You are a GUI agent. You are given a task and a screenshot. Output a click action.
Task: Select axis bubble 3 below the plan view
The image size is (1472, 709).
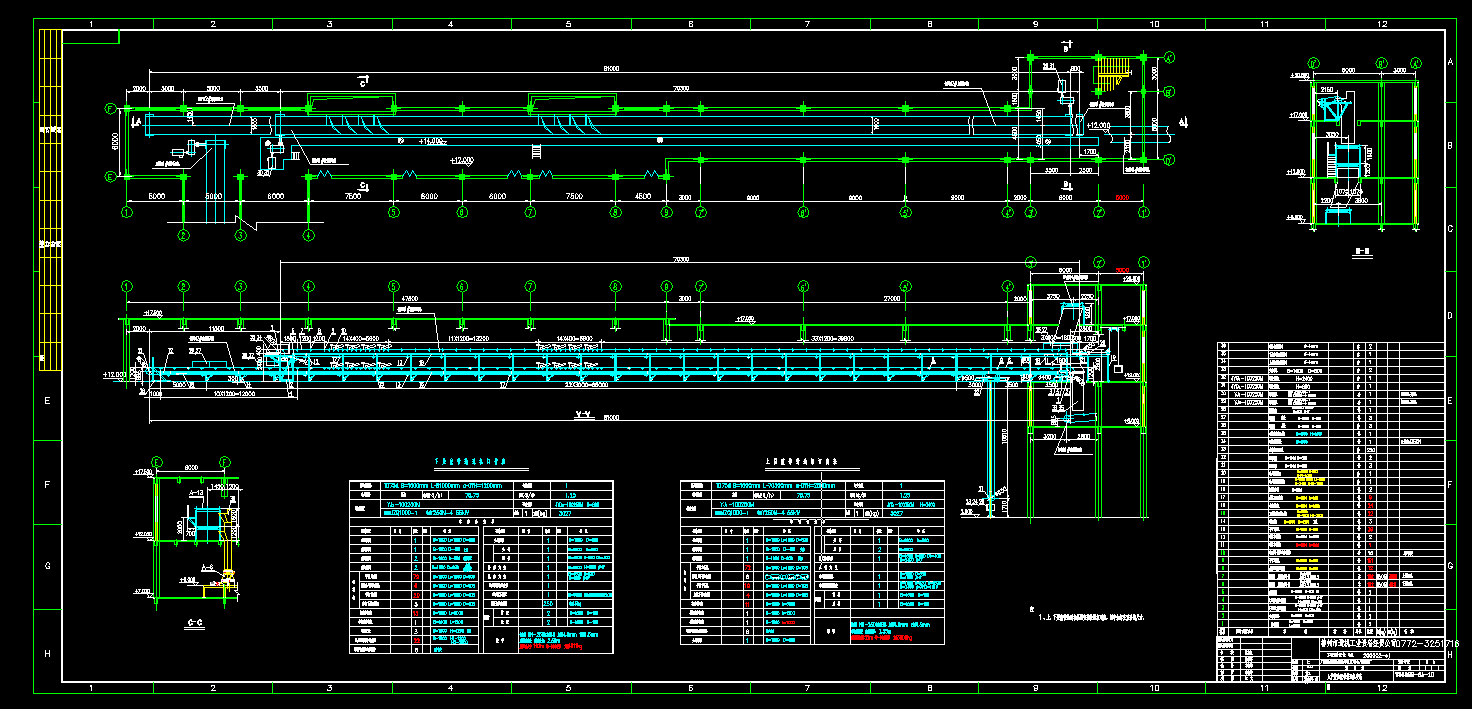(x=240, y=236)
